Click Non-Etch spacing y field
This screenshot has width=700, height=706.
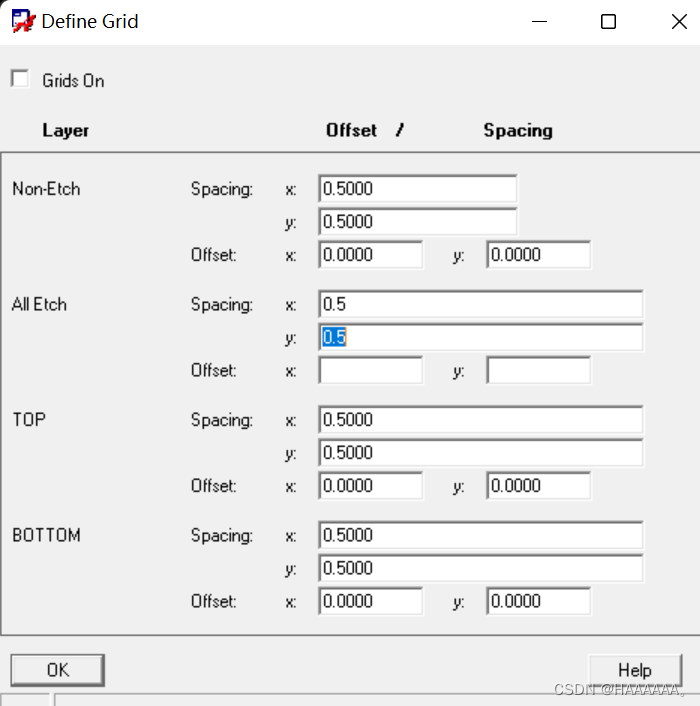pos(417,222)
